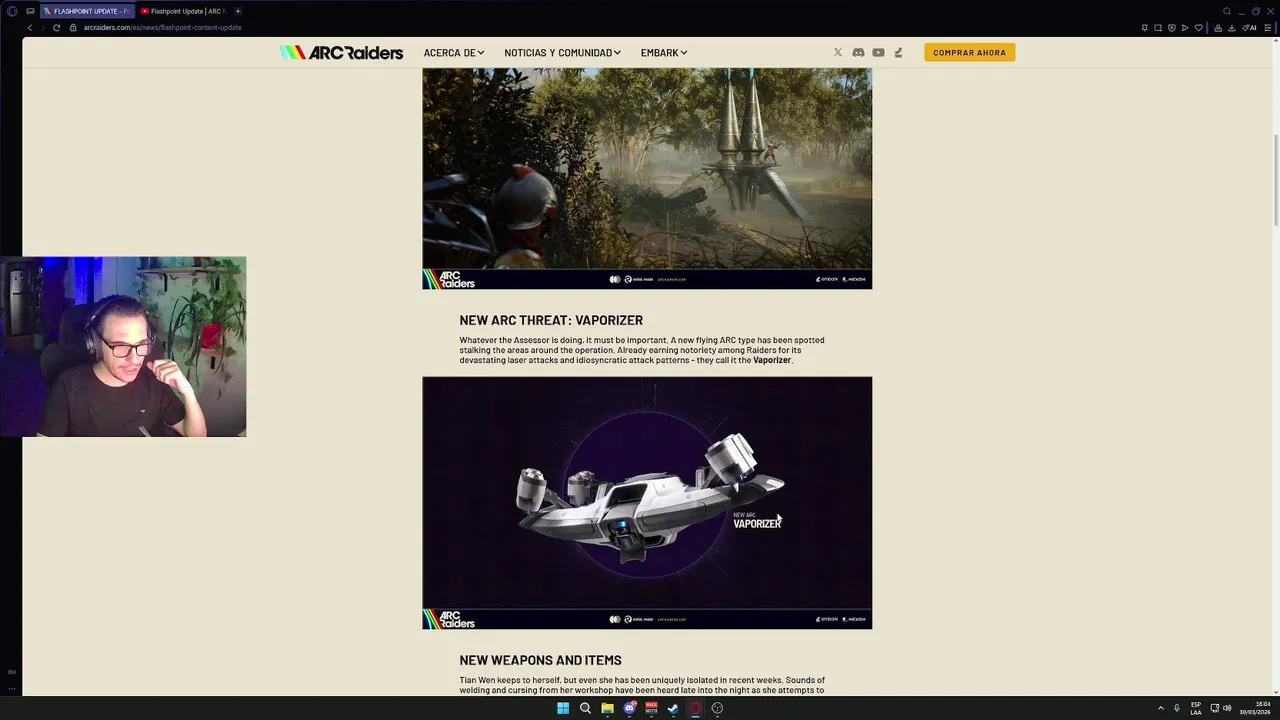
Task: Open the YouTube social link
Action: click(878, 52)
